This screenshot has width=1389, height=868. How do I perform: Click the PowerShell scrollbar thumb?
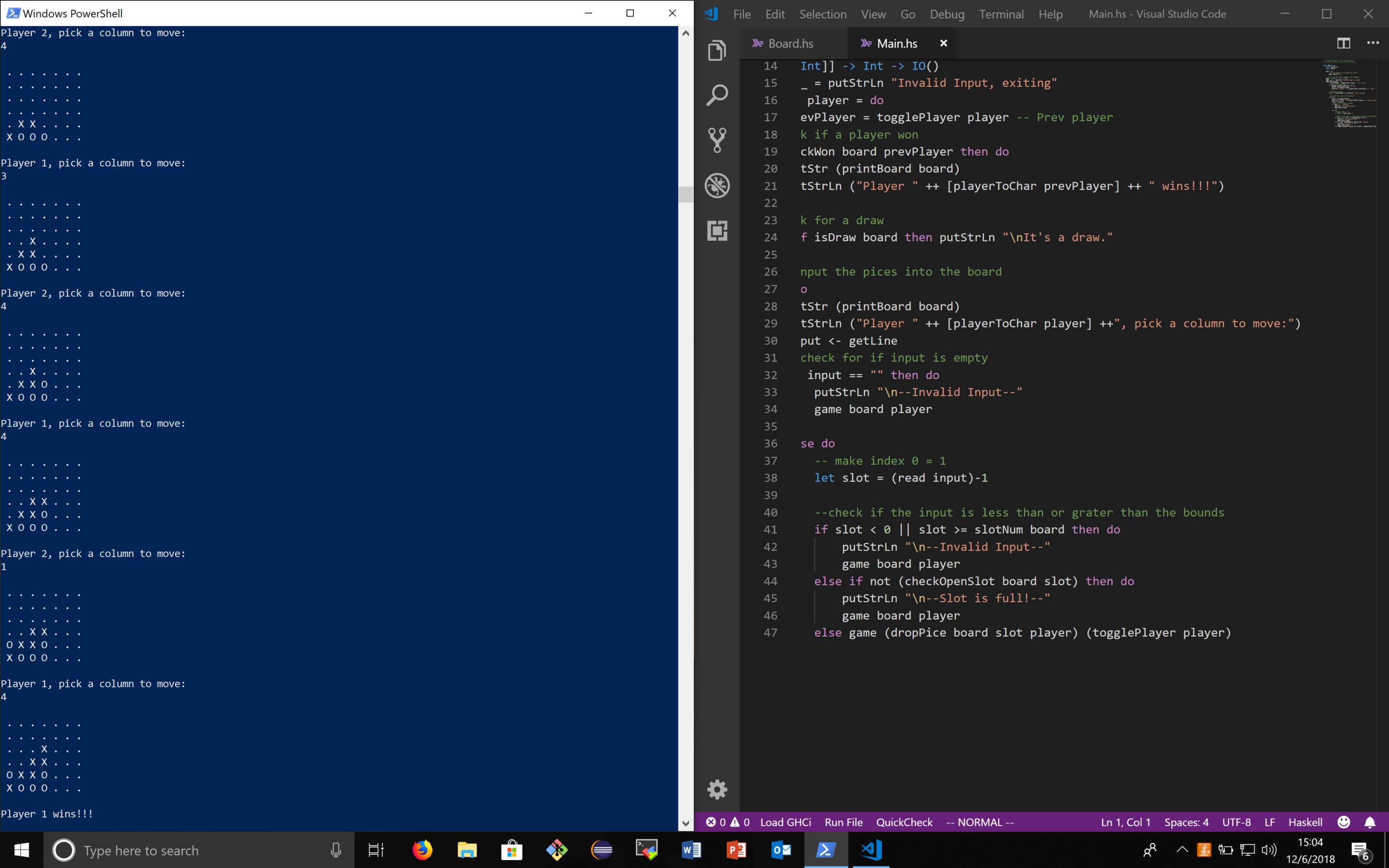coord(685,194)
